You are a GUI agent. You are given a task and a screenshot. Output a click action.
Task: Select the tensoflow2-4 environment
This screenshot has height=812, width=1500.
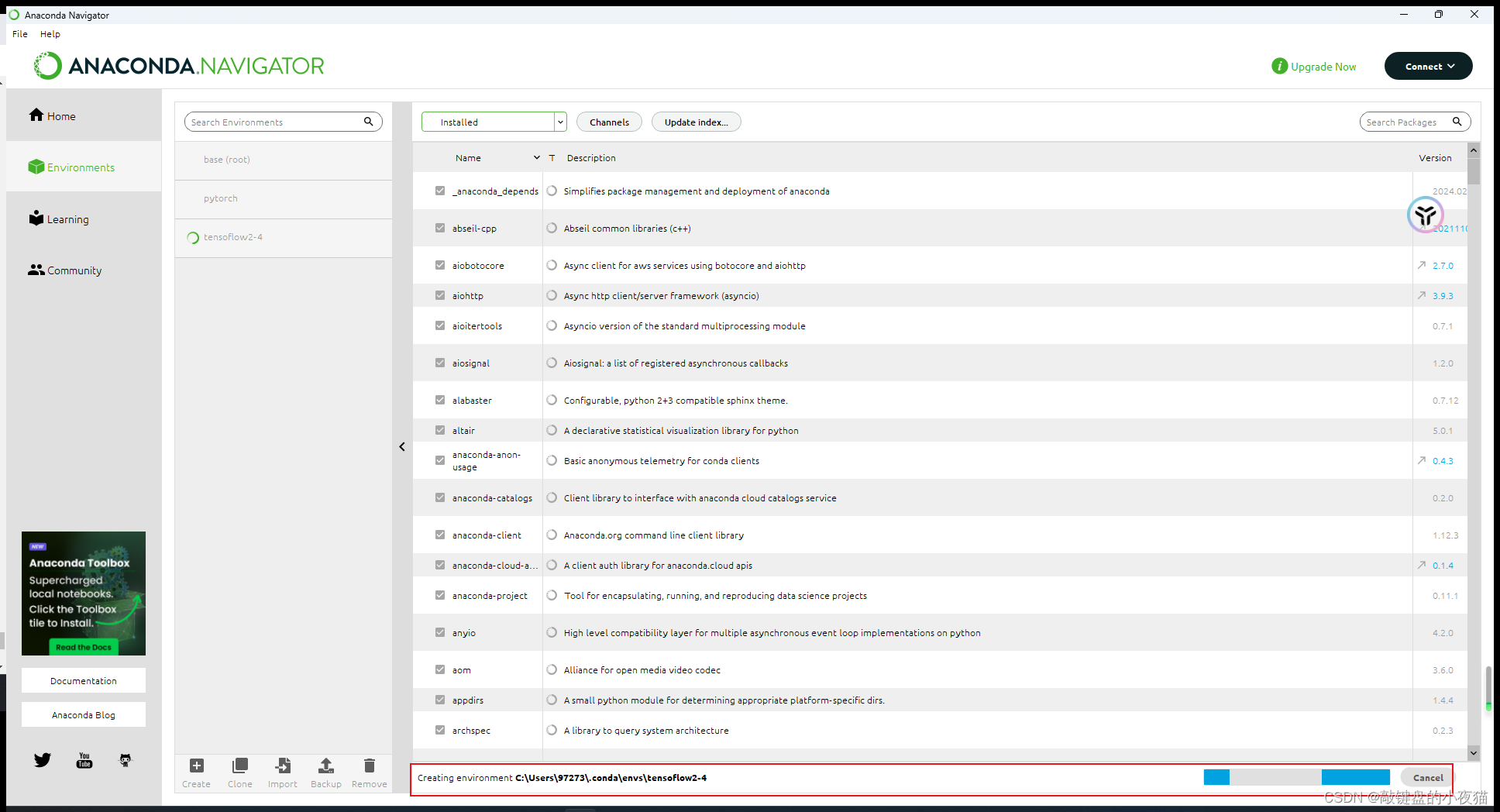(284, 238)
